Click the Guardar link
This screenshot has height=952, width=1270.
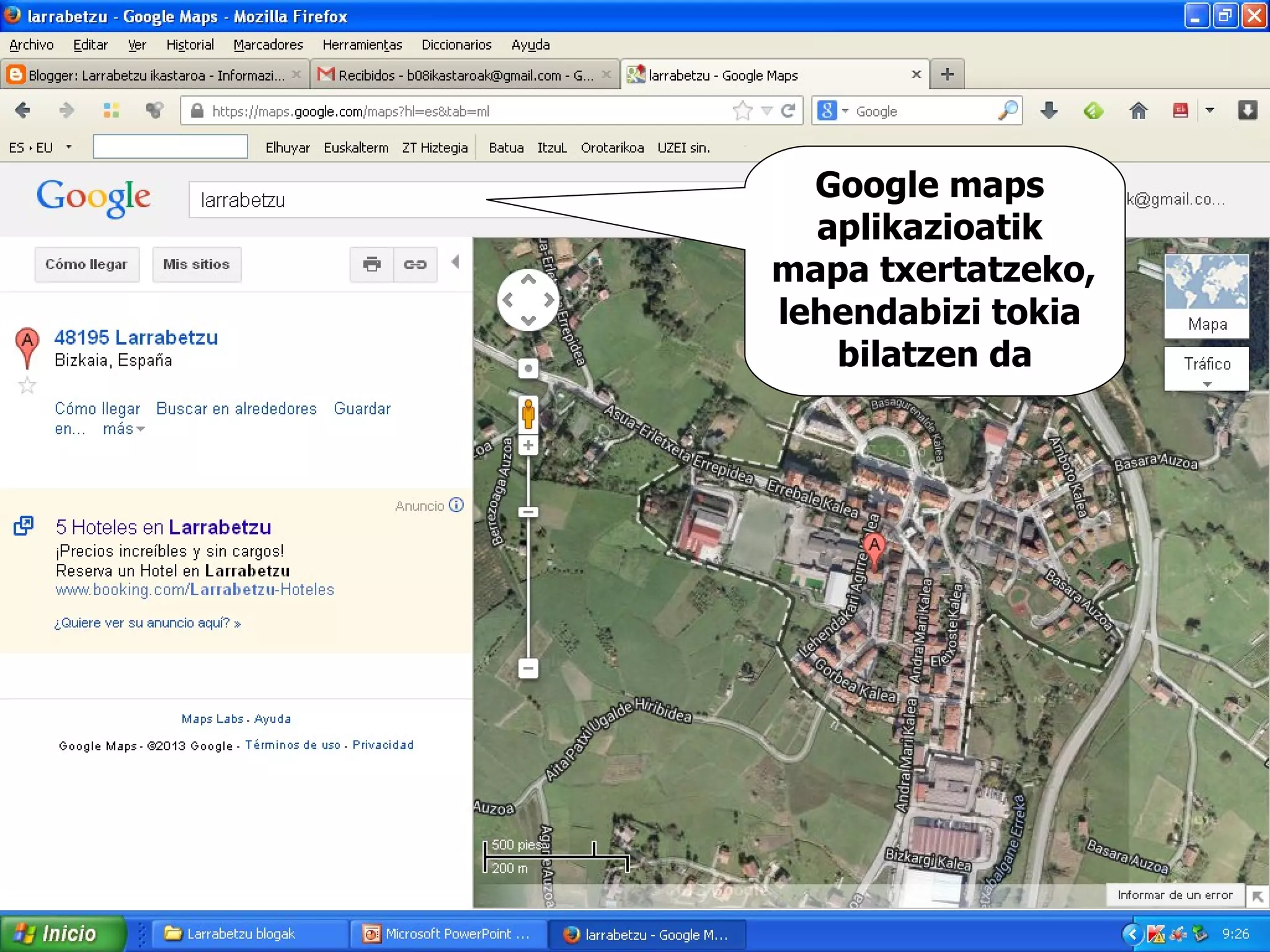[362, 408]
